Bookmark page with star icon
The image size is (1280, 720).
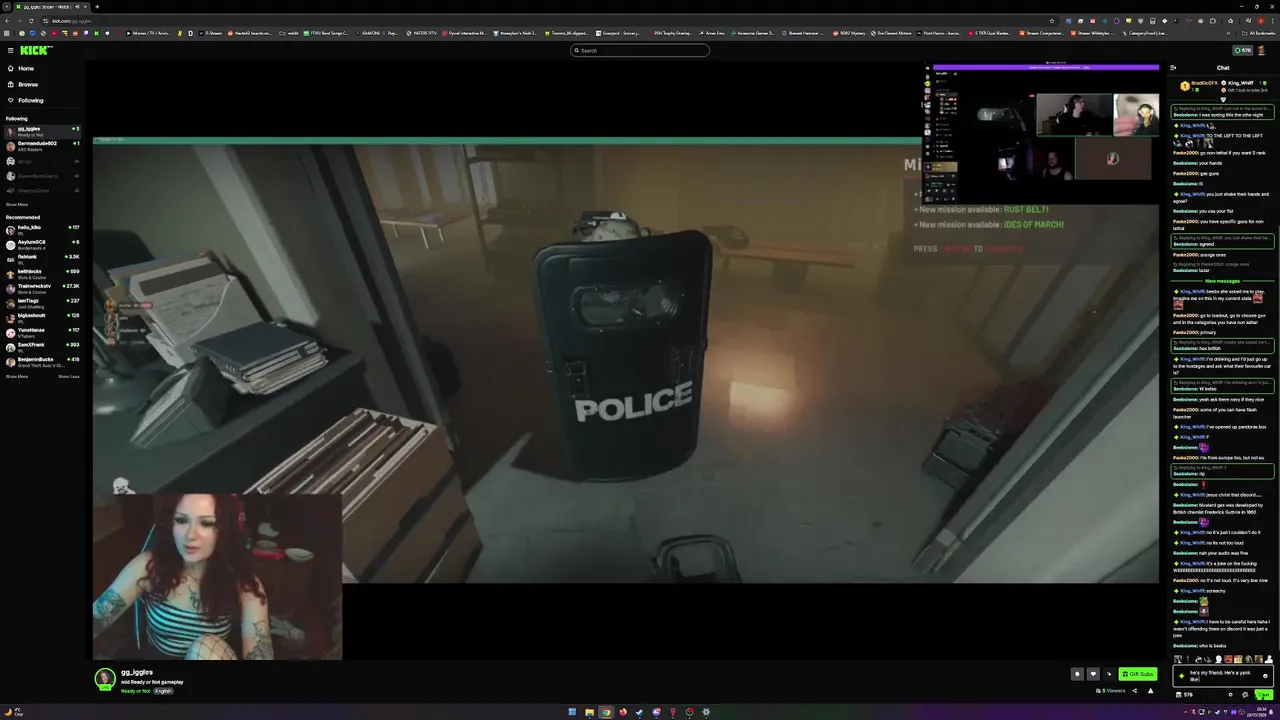click(1052, 20)
